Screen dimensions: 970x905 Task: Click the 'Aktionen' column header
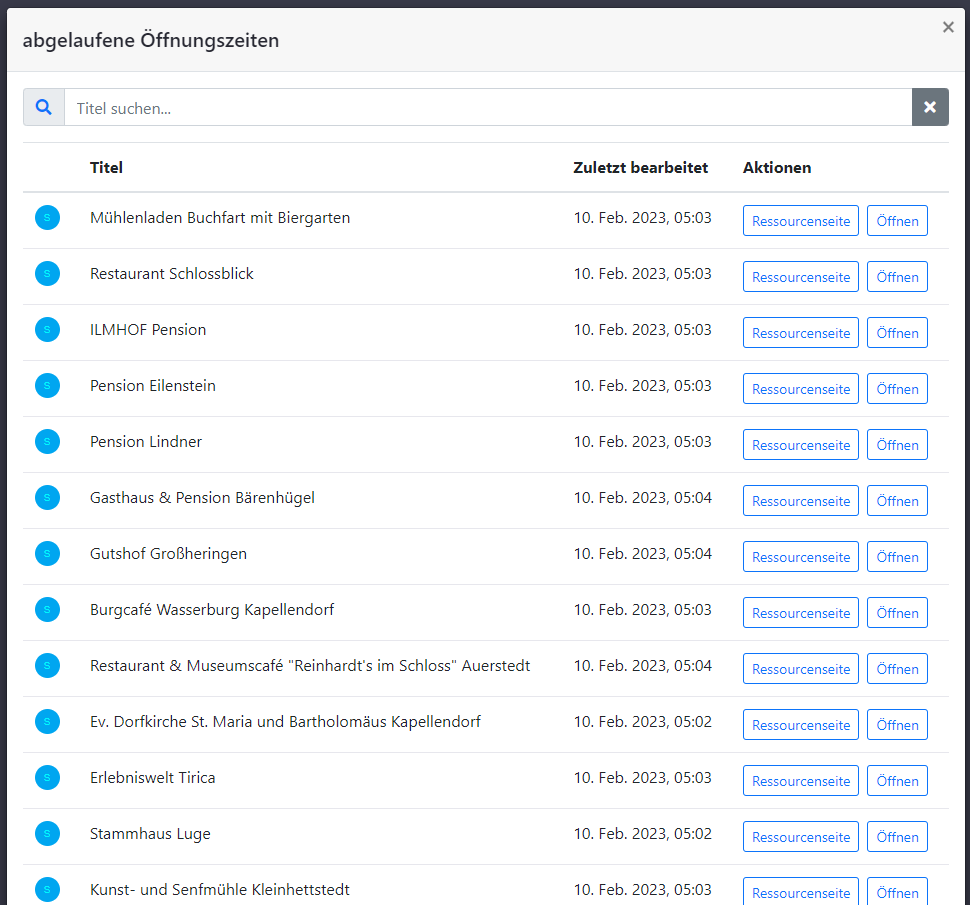[x=777, y=168]
